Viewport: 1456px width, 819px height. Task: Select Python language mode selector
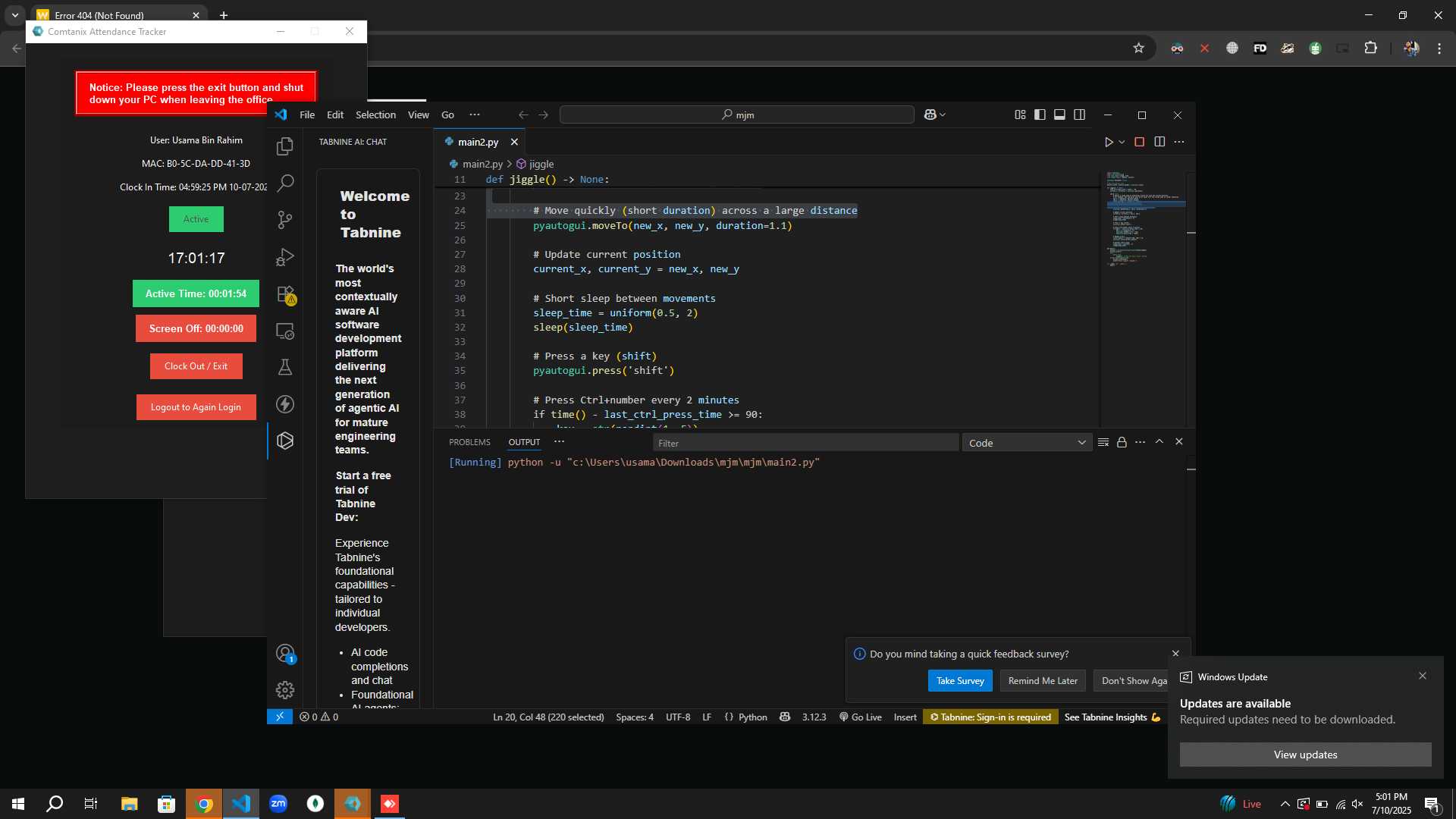[x=753, y=717]
